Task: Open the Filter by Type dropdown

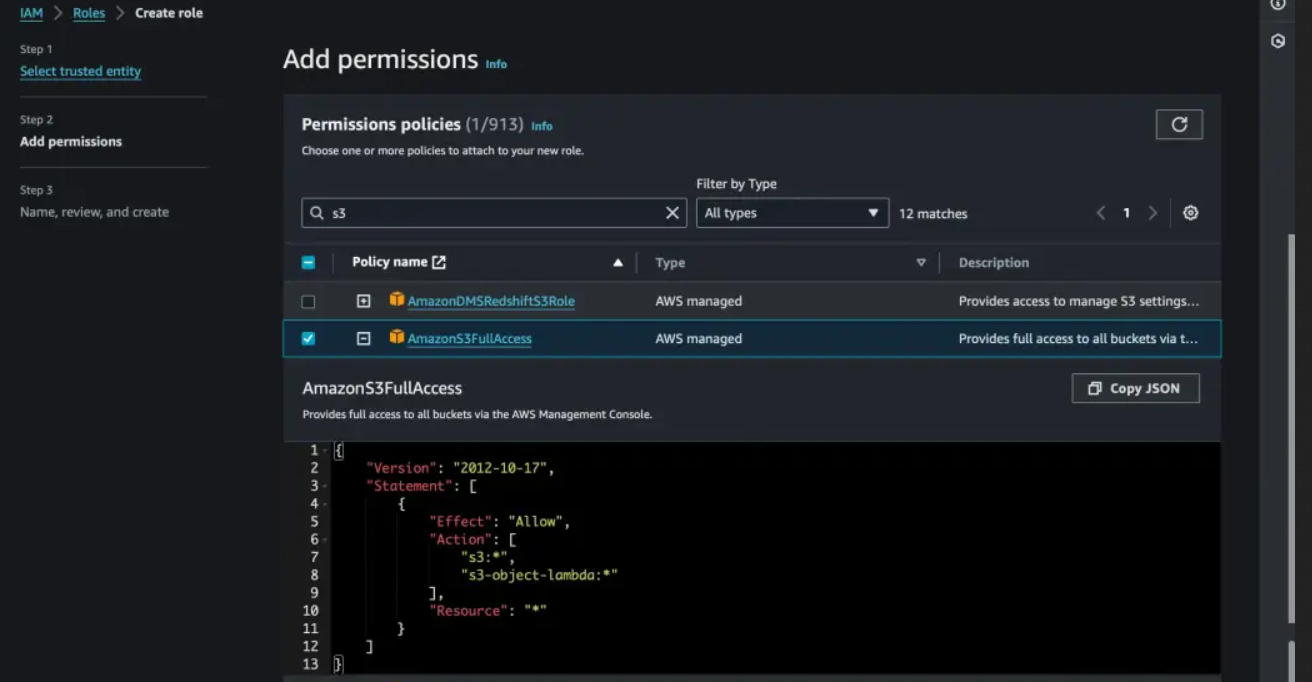Action: pyautogui.click(x=792, y=213)
